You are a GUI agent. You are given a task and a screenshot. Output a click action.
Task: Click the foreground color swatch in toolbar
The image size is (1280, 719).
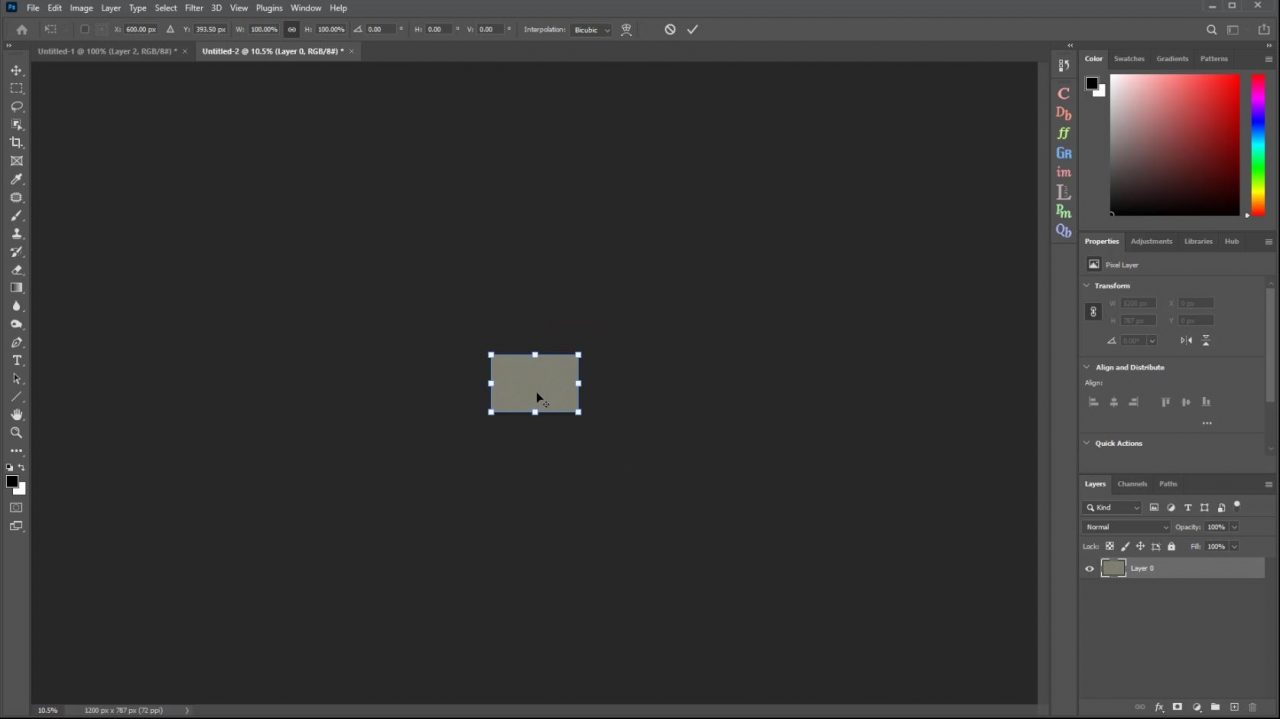point(12,482)
